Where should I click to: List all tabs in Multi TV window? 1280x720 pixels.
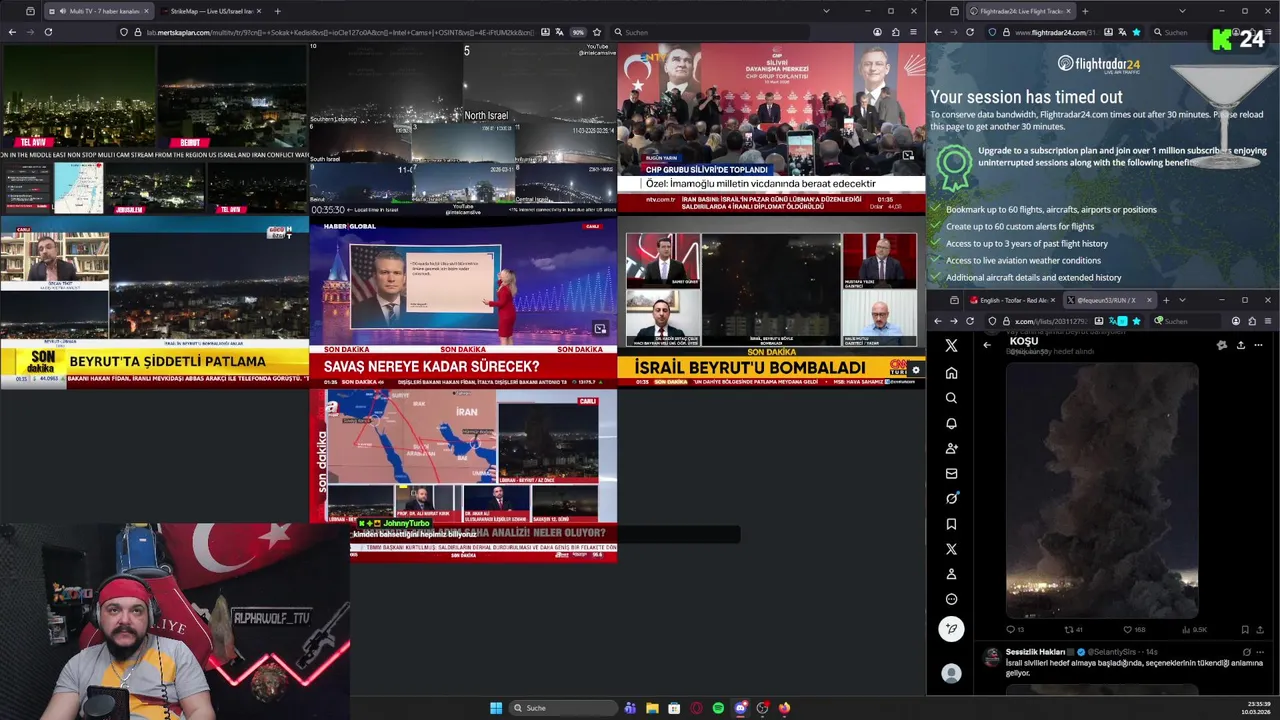pyautogui.click(x=826, y=11)
